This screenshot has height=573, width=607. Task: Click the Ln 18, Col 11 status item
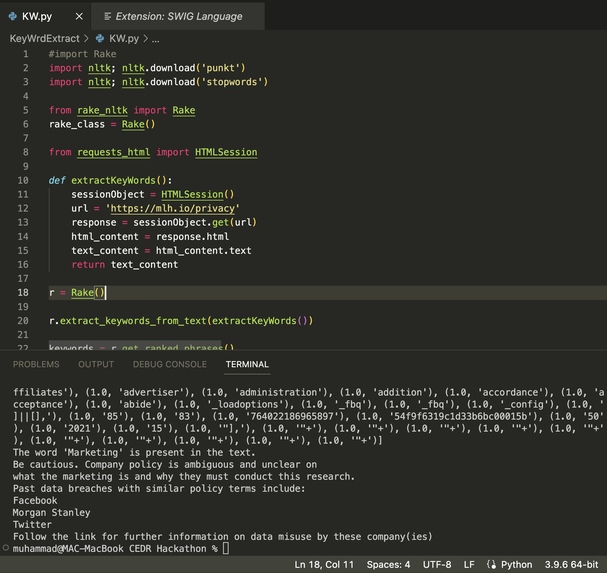(x=324, y=564)
